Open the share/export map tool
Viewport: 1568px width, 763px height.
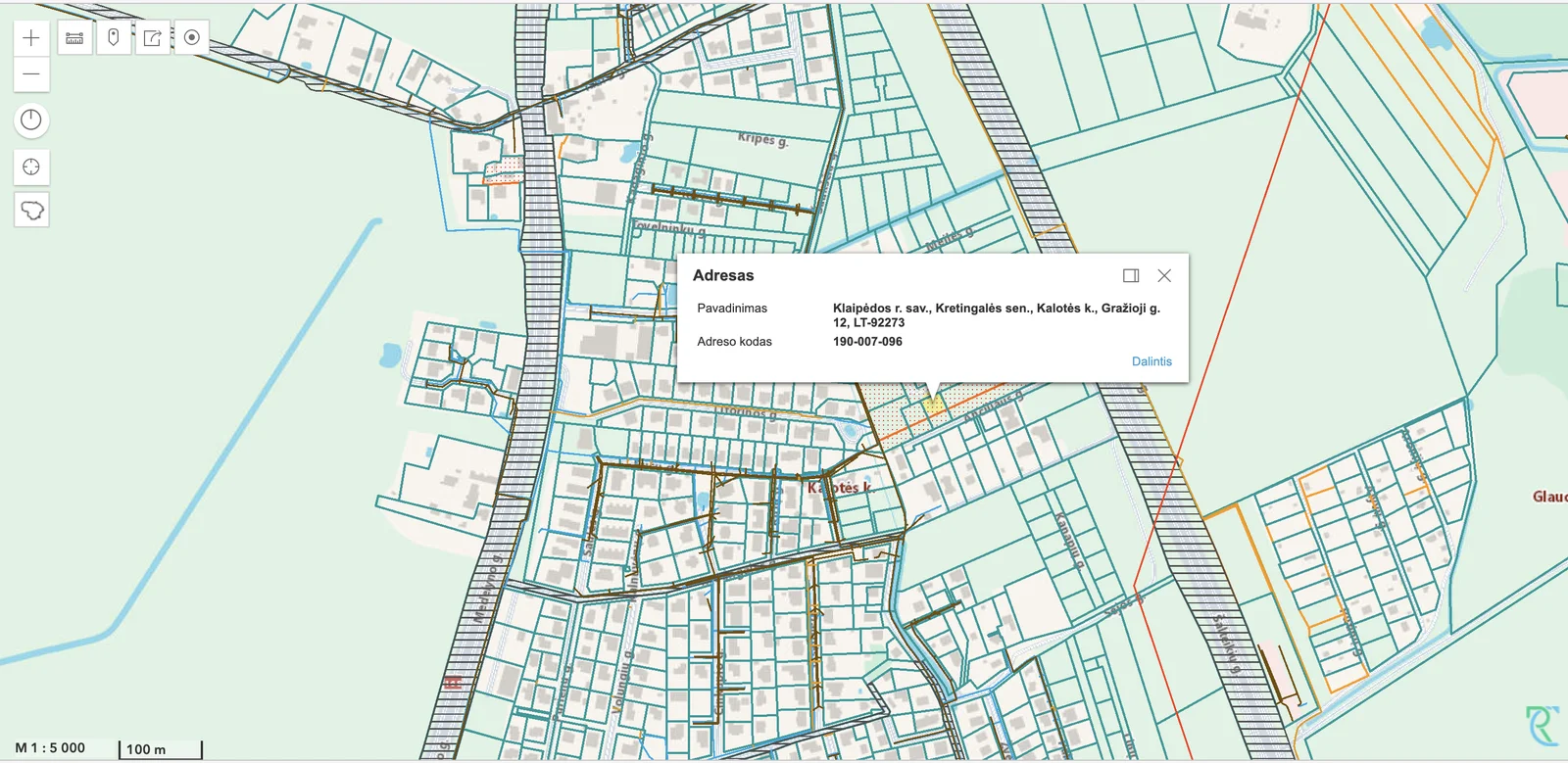pos(153,38)
